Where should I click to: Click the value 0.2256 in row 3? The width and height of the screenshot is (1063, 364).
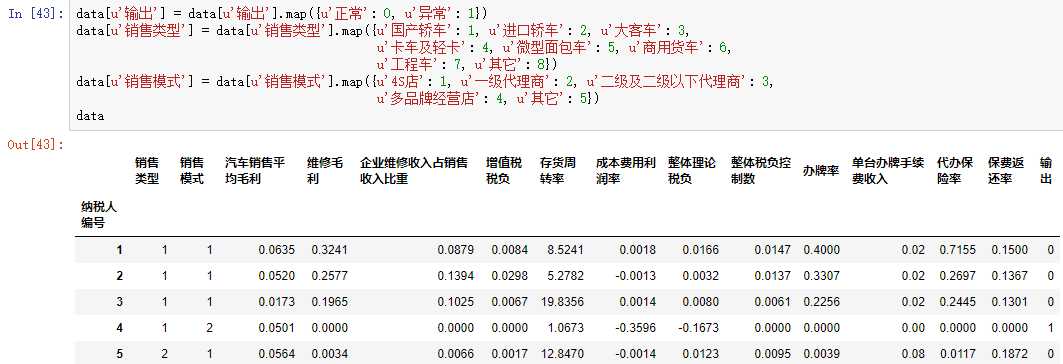click(821, 302)
